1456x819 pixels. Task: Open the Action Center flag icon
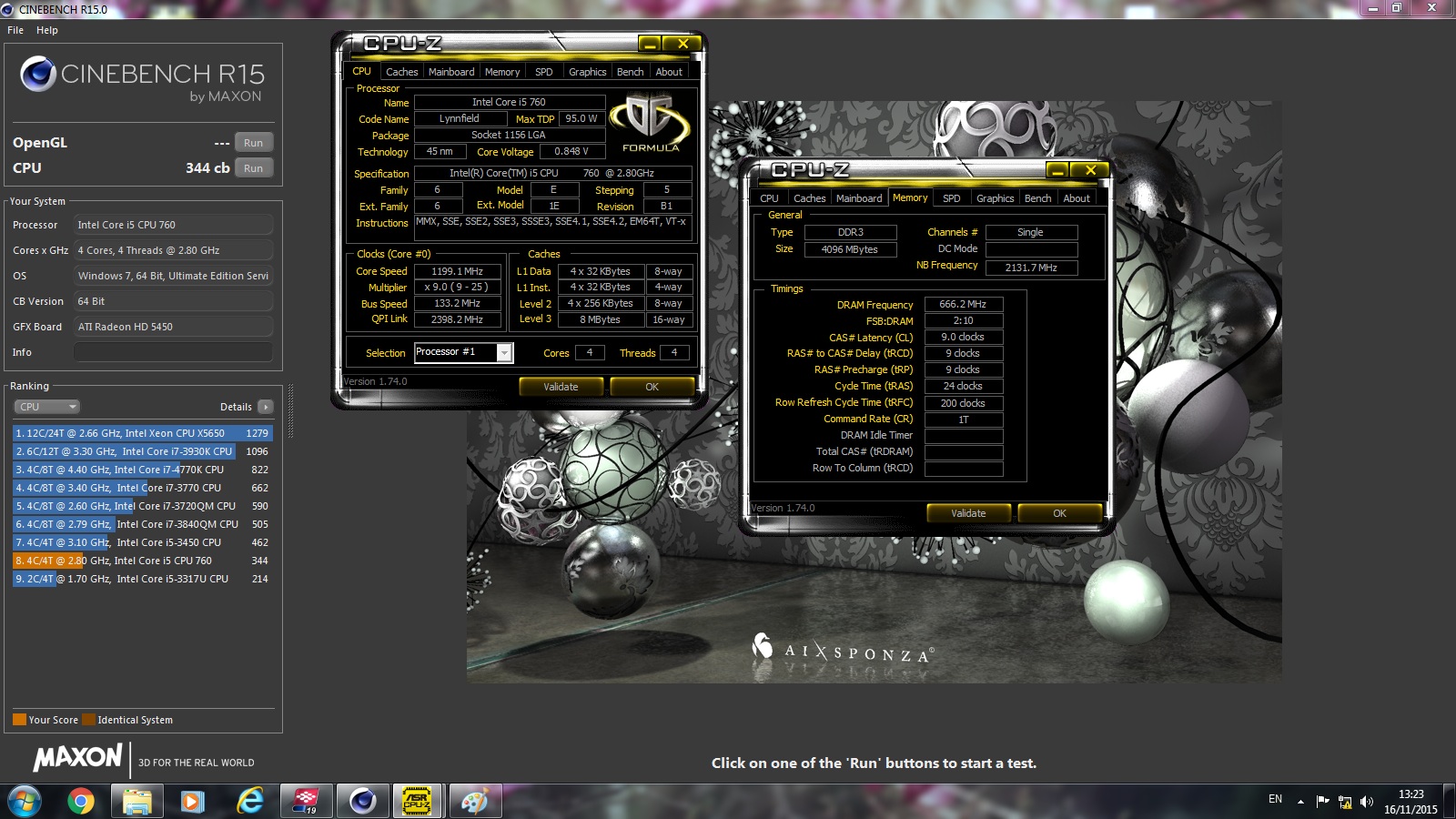coord(1323,802)
